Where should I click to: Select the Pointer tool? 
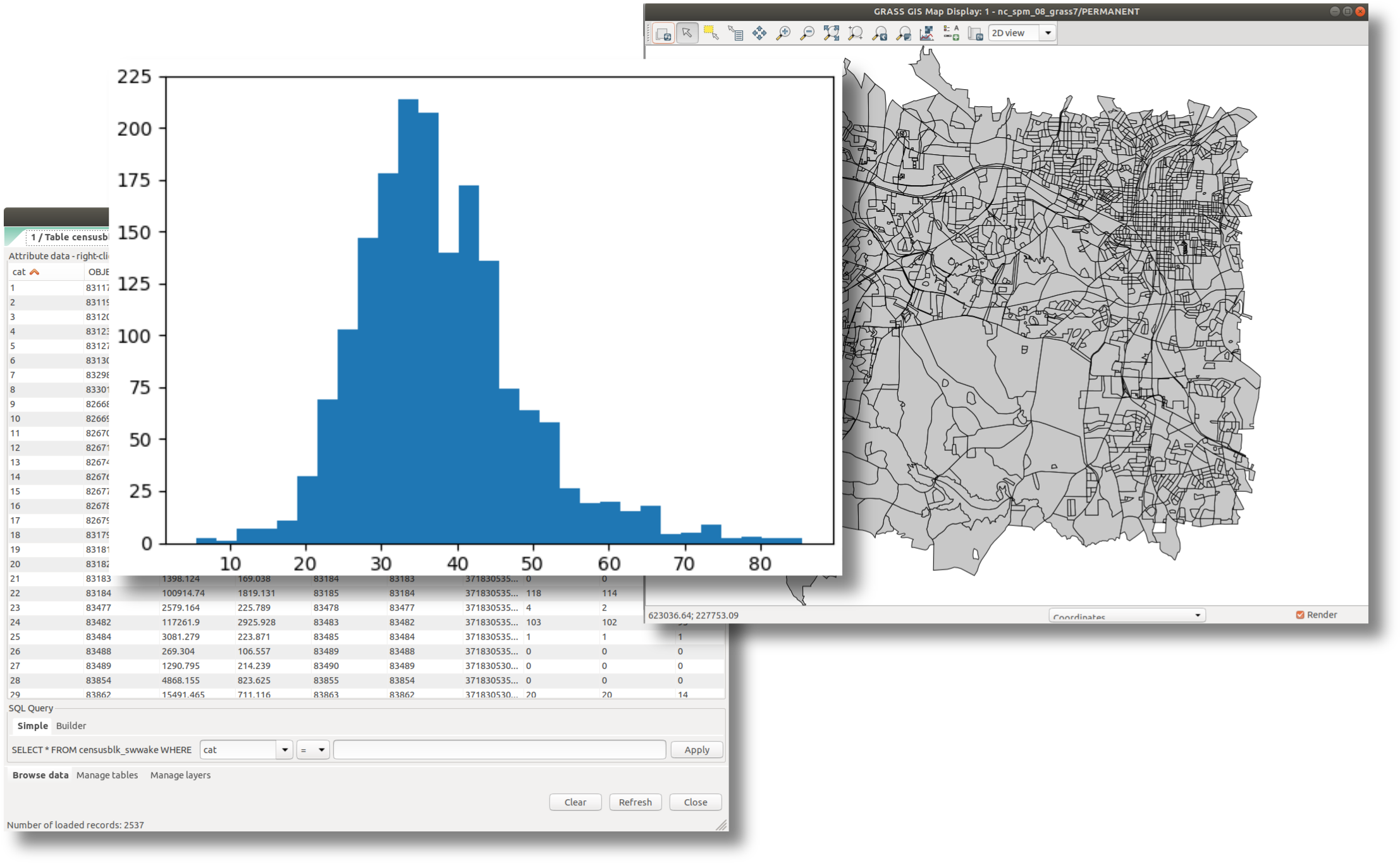pos(687,34)
